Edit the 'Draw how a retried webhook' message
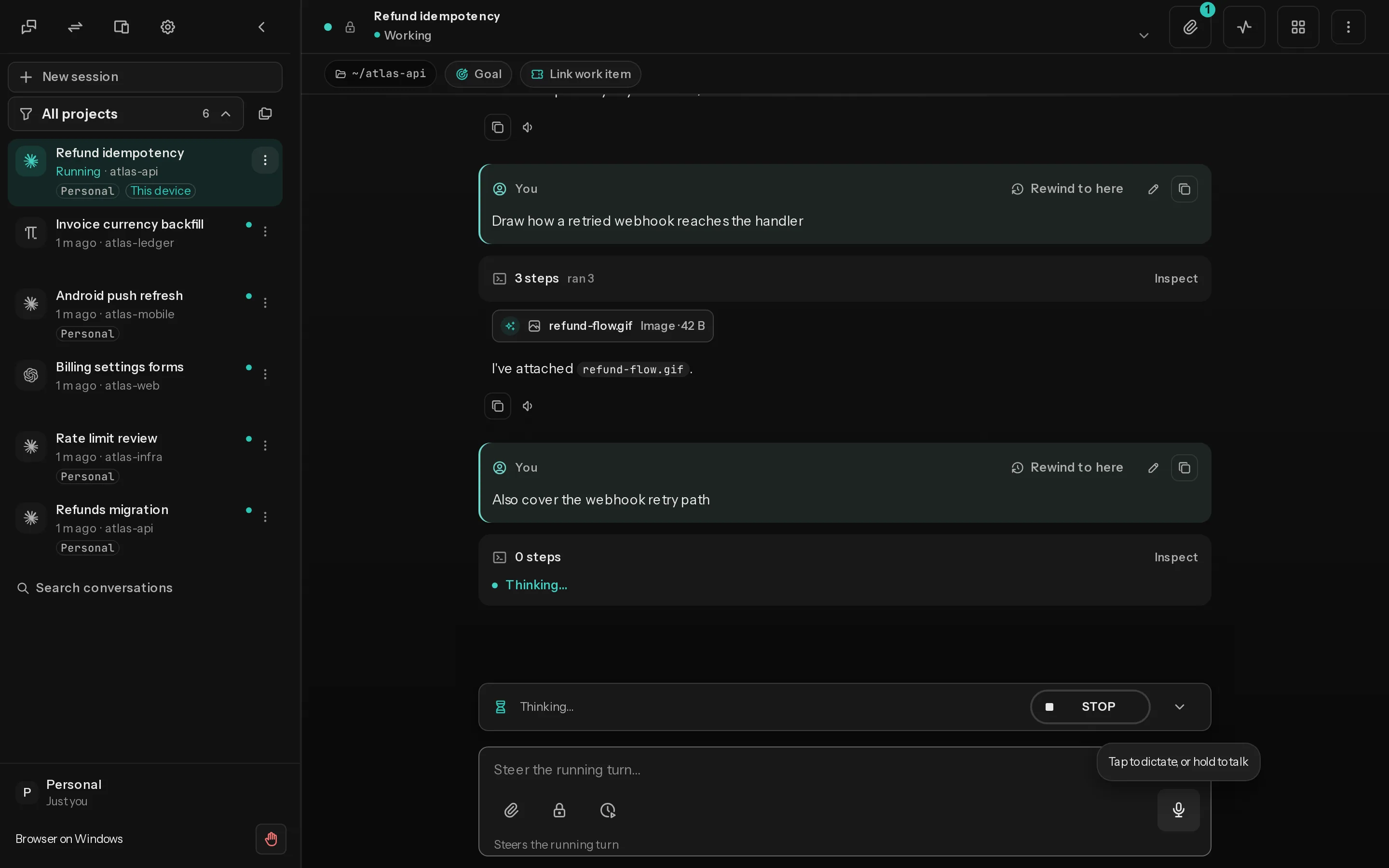This screenshot has width=1389, height=868. (x=1153, y=189)
